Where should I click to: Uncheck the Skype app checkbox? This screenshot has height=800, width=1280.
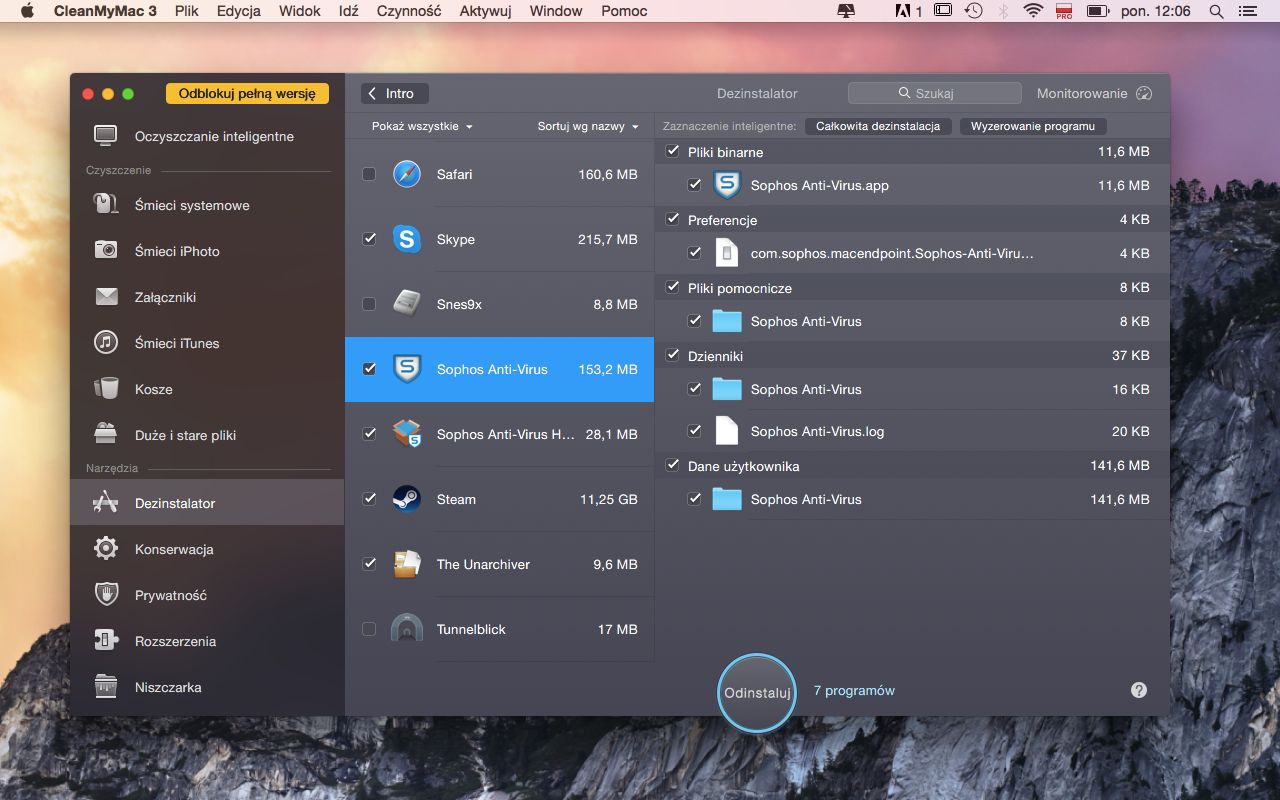(369, 239)
